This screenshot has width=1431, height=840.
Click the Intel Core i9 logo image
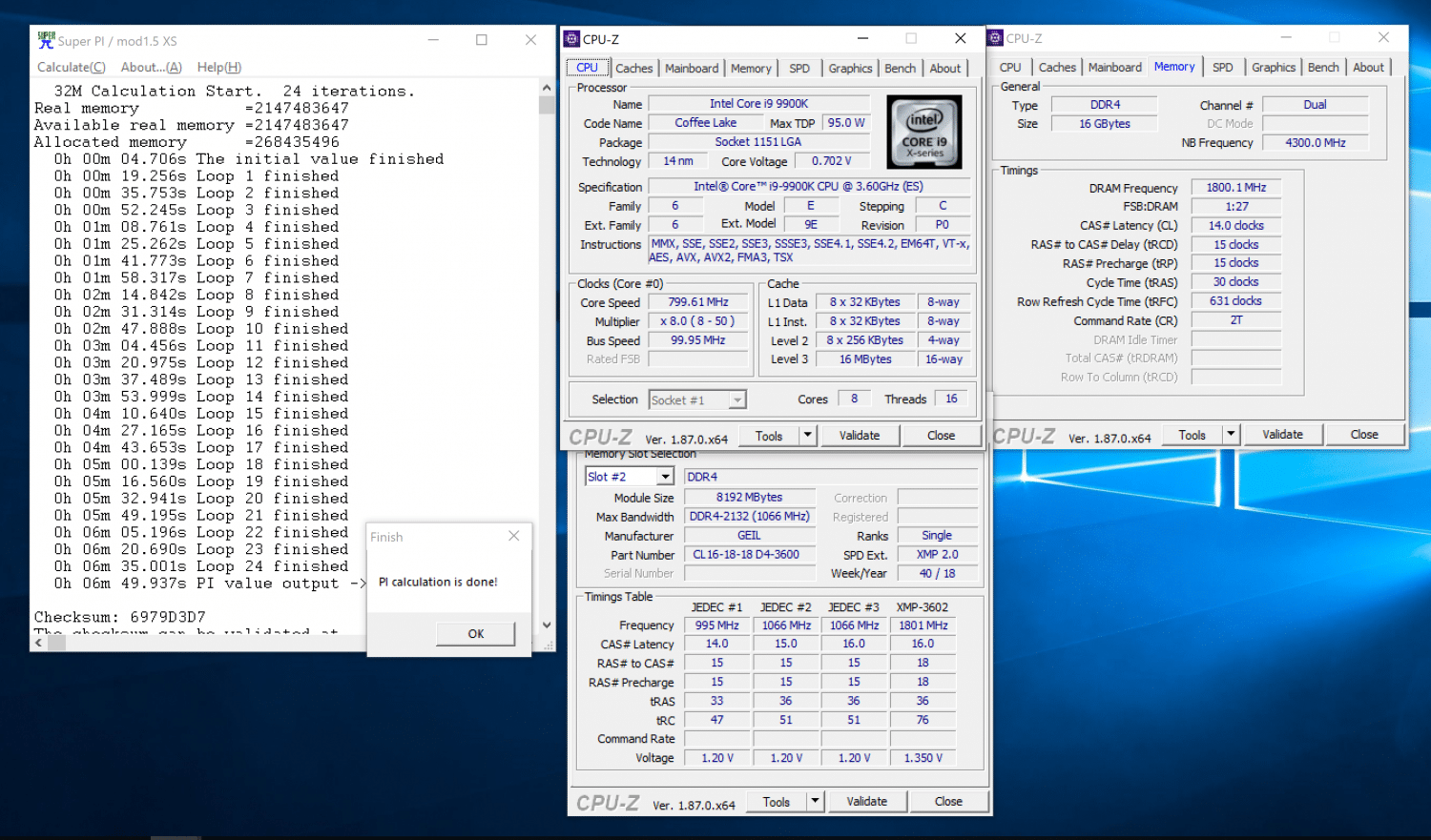(x=923, y=132)
